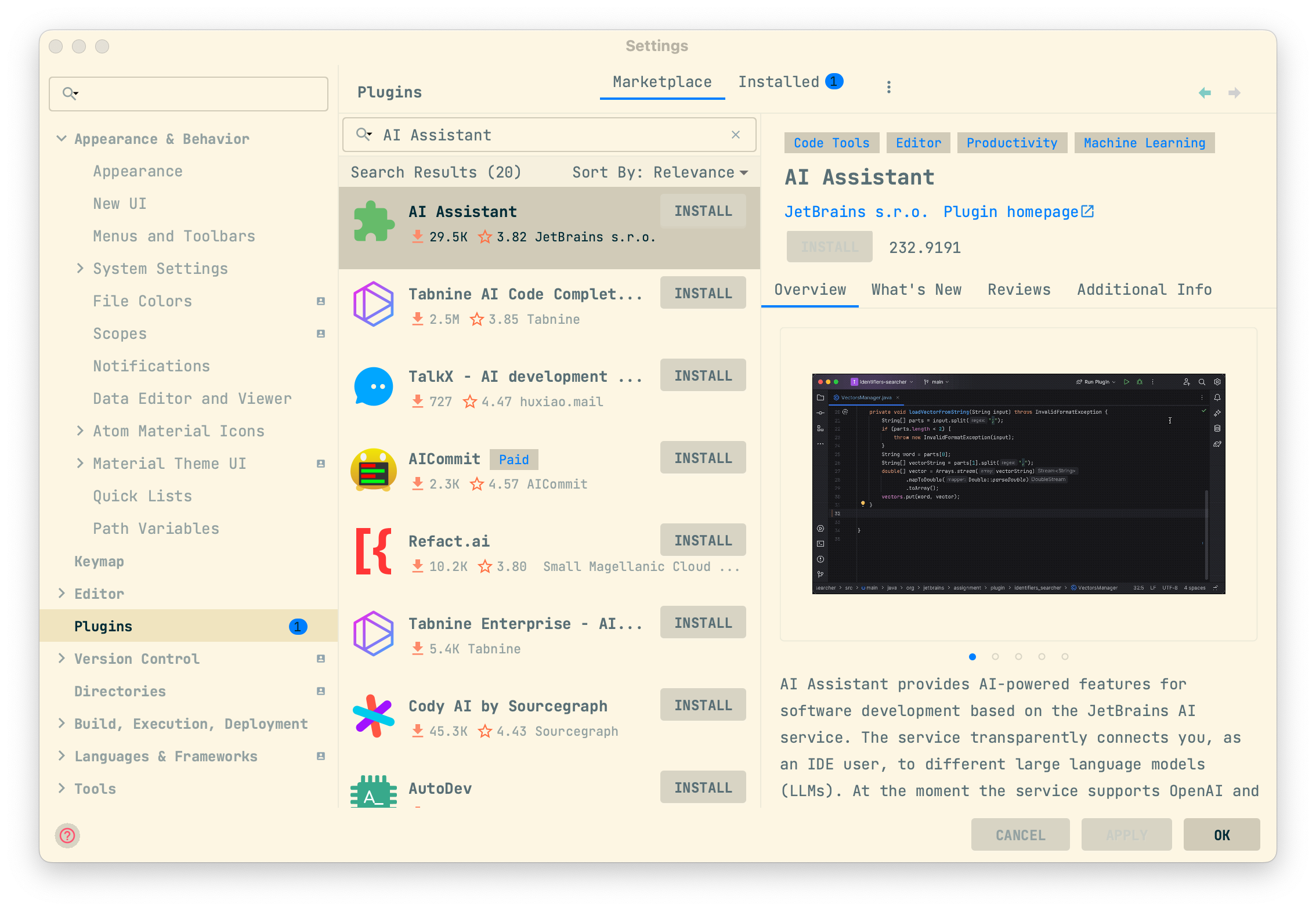The width and height of the screenshot is (1316, 911).
Task: Click the Cancel button
Action: (x=1020, y=835)
